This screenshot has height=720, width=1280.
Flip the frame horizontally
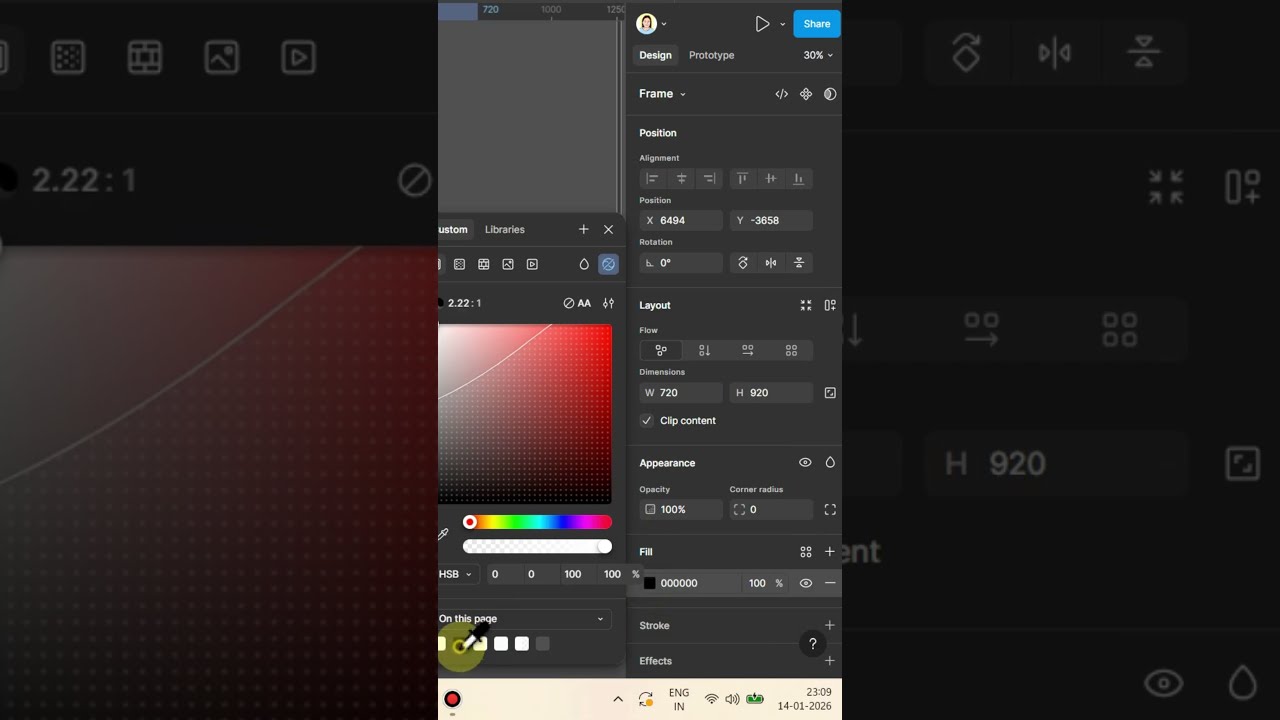pos(771,263)
